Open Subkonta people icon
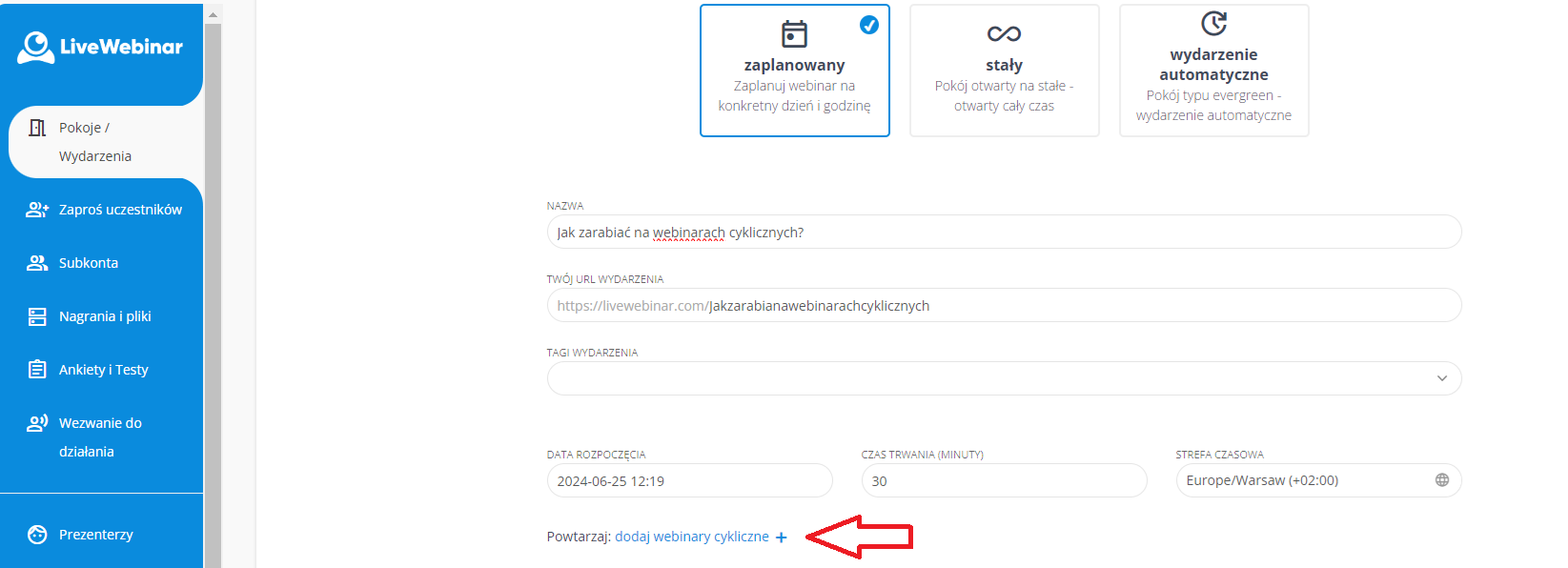The image size is (1568, 568). coord(37,263)
